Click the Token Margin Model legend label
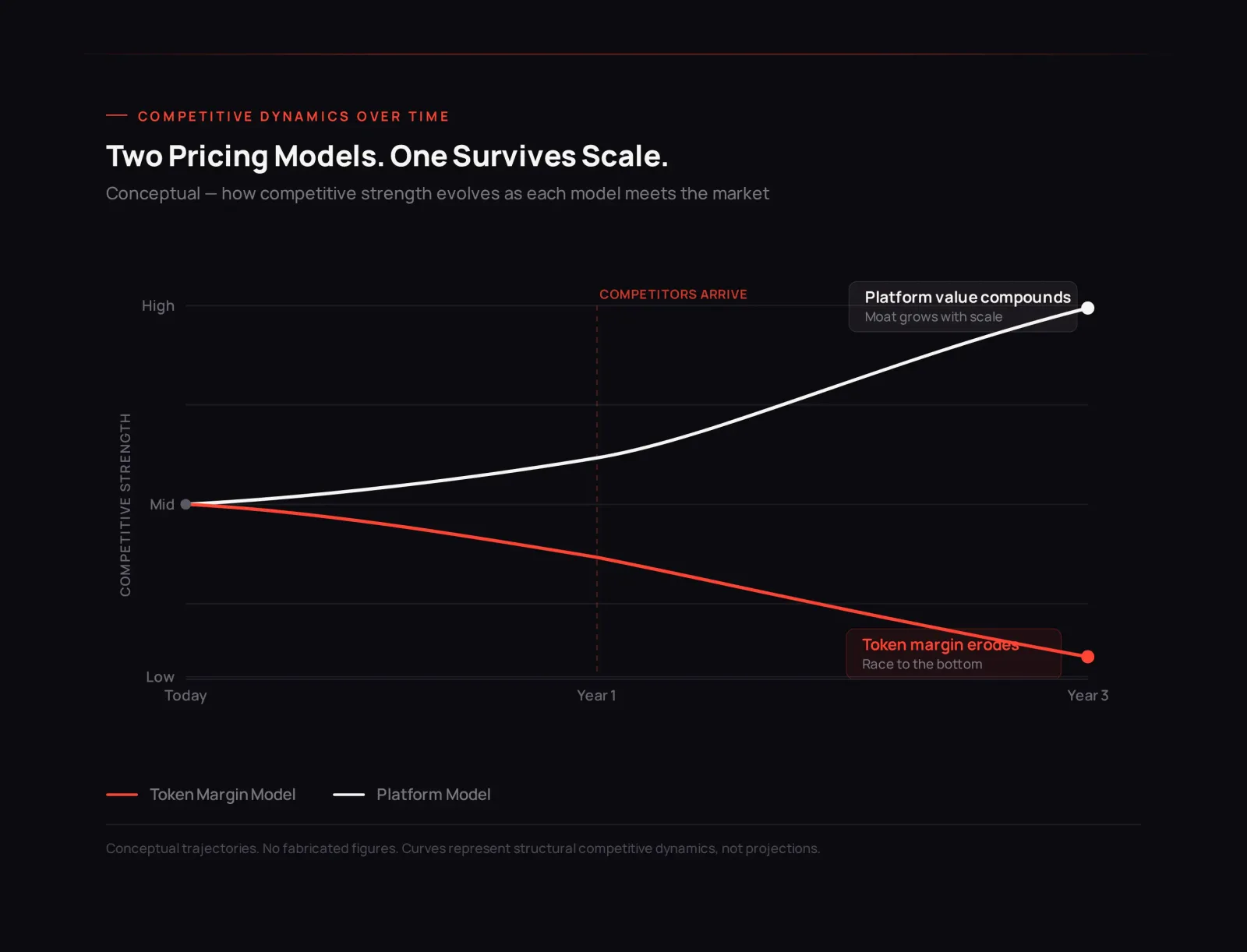 click(x=223, y=795)
